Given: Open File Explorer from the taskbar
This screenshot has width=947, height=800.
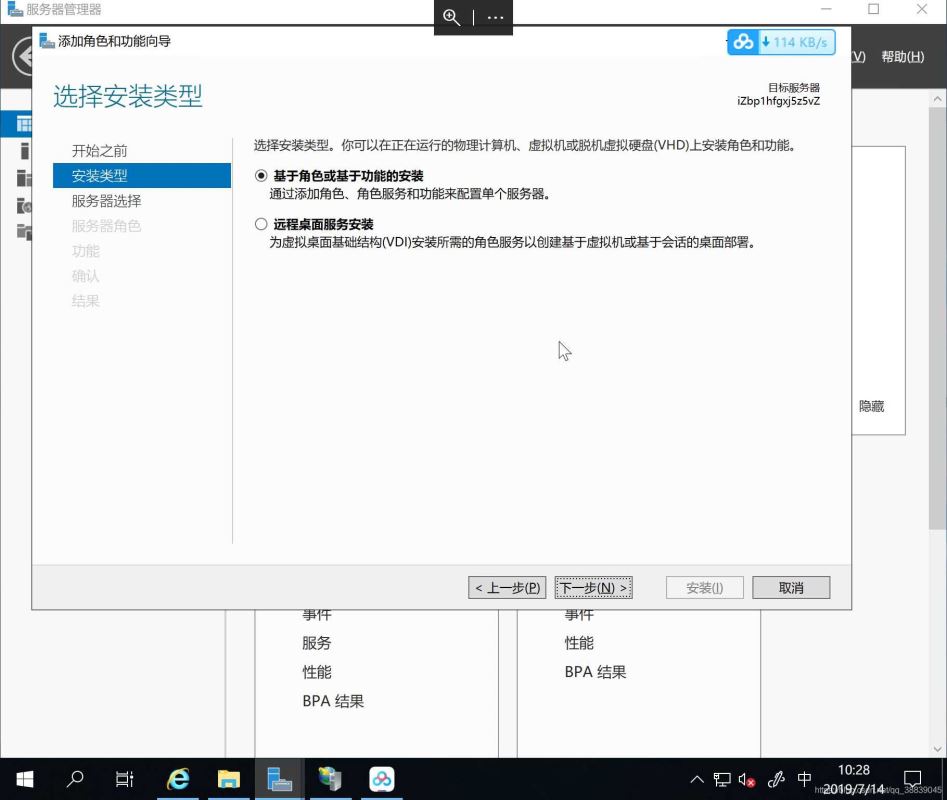Looking at the screenshot, I should click(x=229, y=779).
